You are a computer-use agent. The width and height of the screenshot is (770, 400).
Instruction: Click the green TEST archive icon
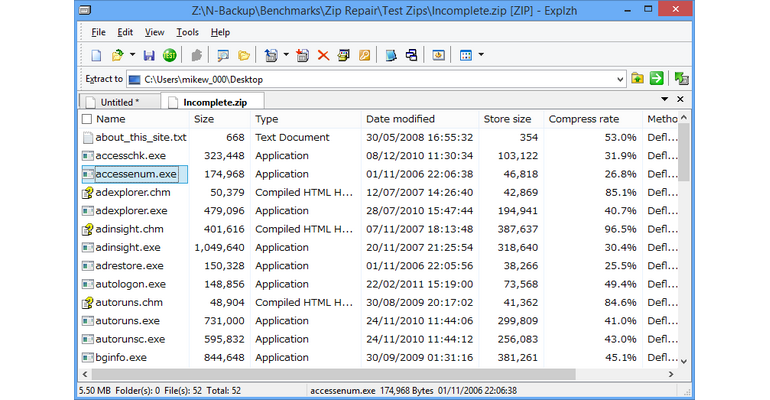click(x=169, y=55)
